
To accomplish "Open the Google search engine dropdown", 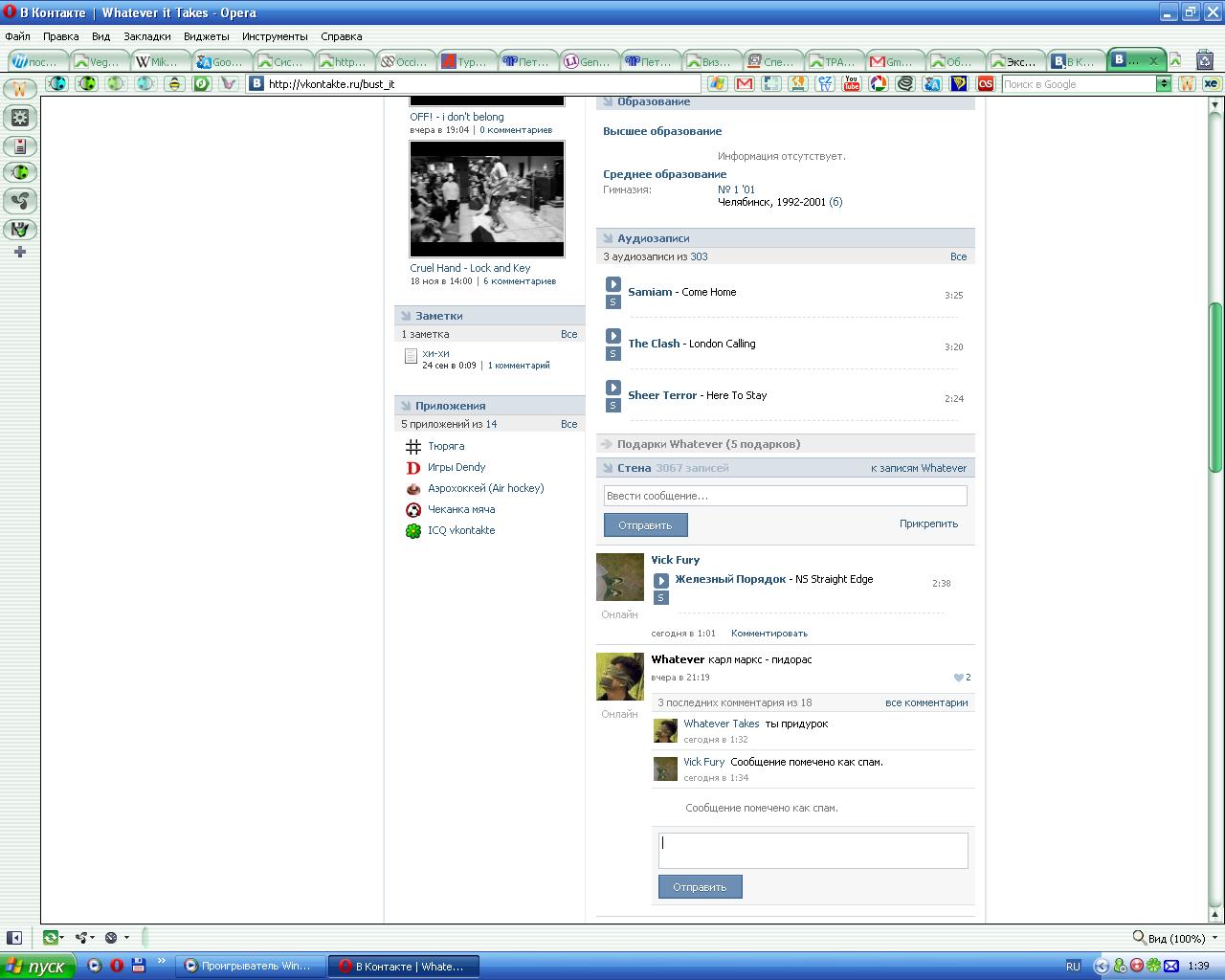I will point(1164,84).
